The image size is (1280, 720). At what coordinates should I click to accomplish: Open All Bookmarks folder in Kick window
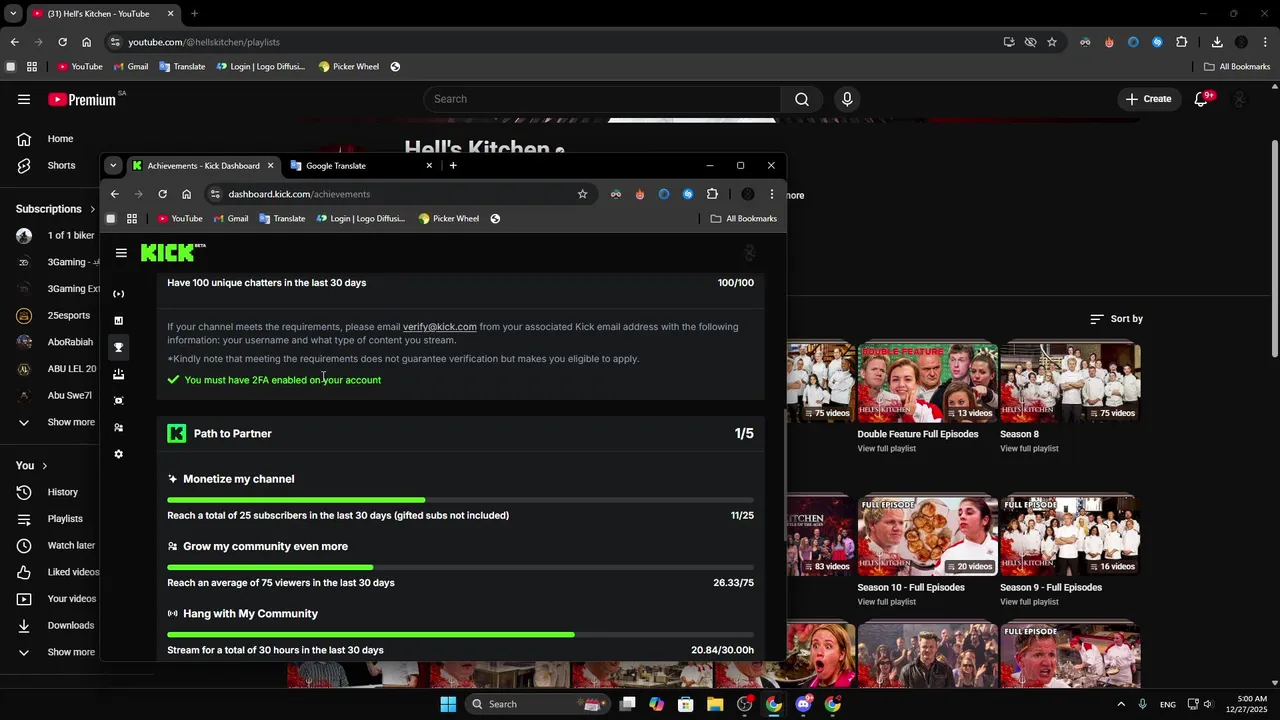(x=743, y=218)
